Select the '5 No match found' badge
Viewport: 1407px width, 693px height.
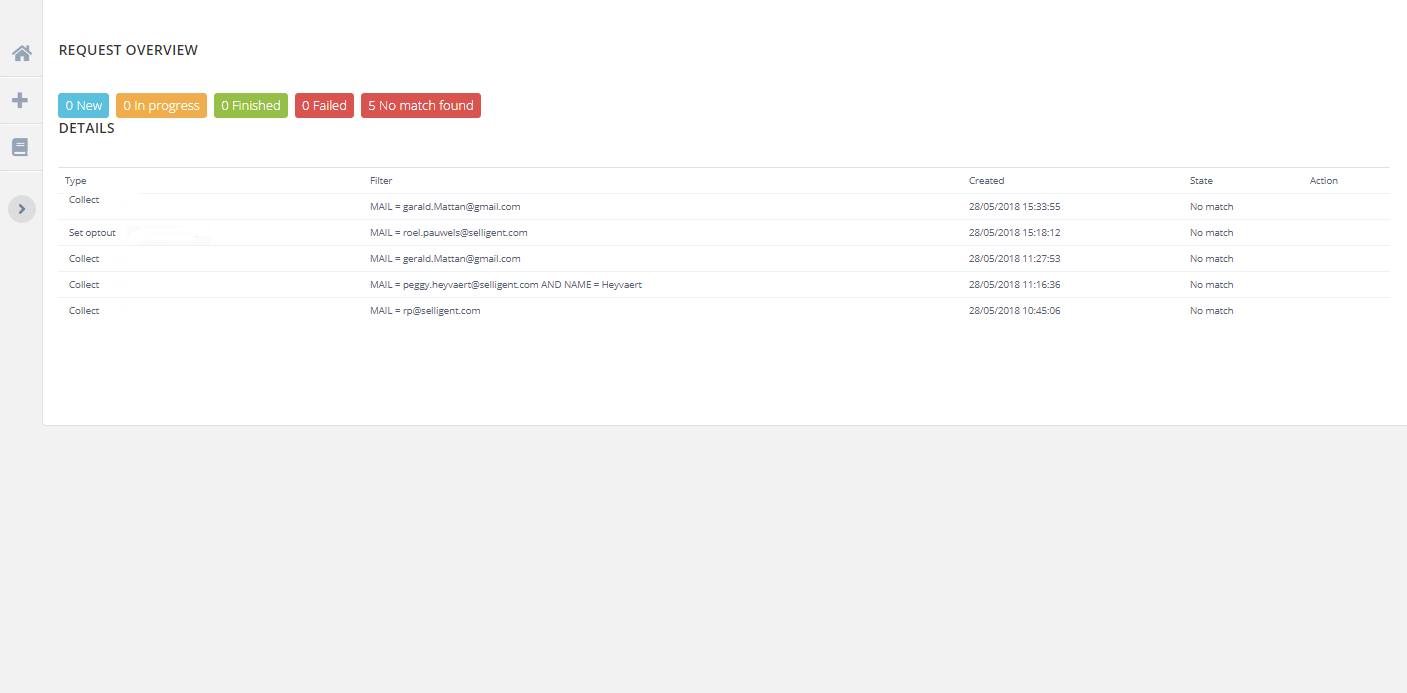420,105
